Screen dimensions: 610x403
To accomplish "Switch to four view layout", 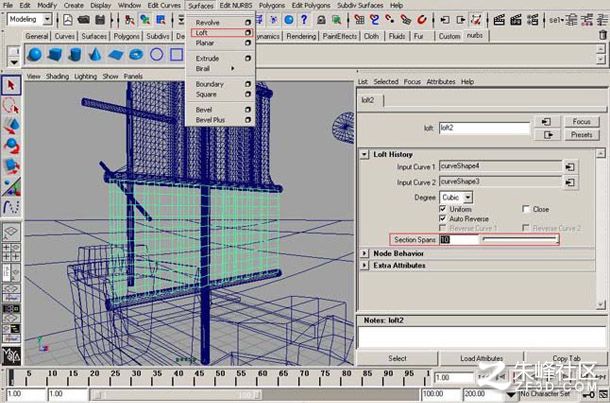I will [x=11, y=252].
